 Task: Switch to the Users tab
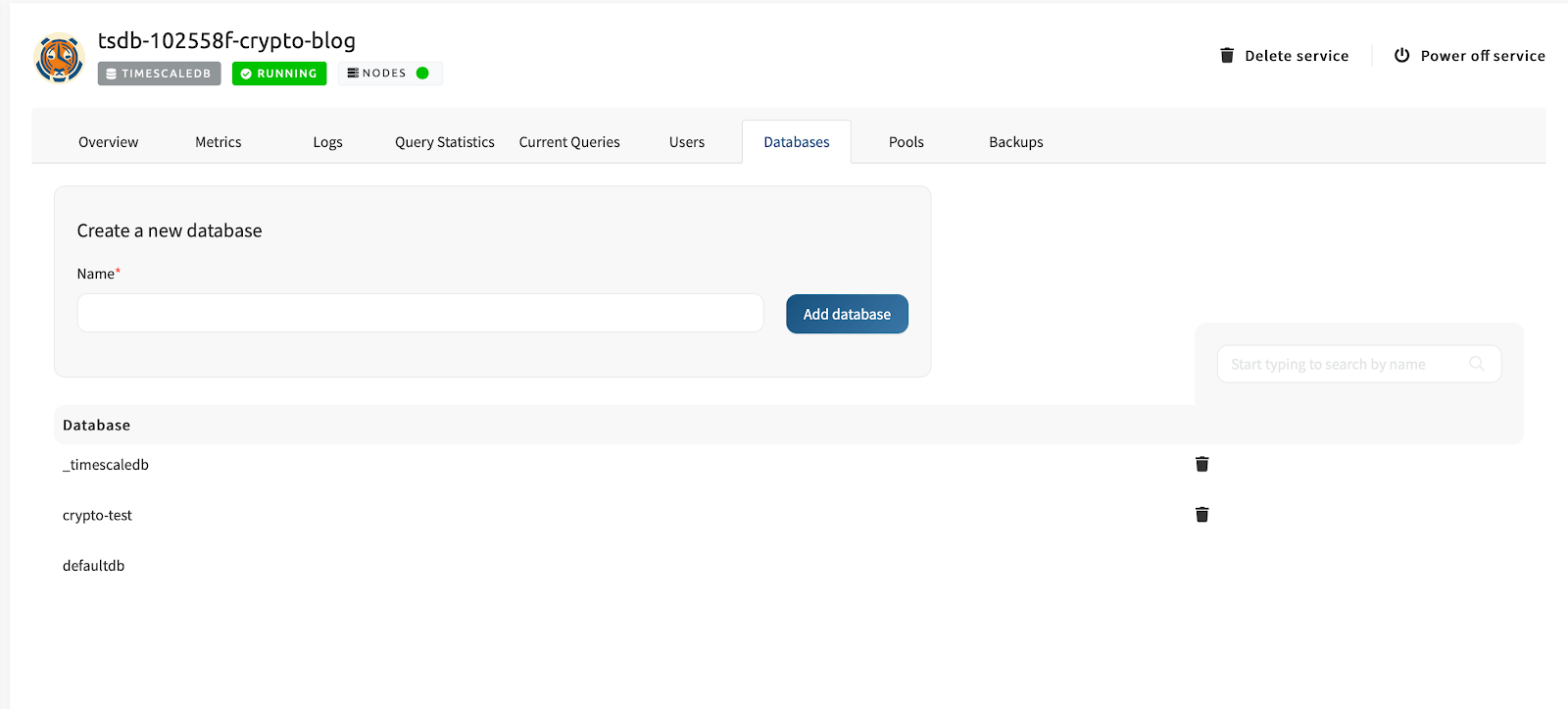(687, 142)
